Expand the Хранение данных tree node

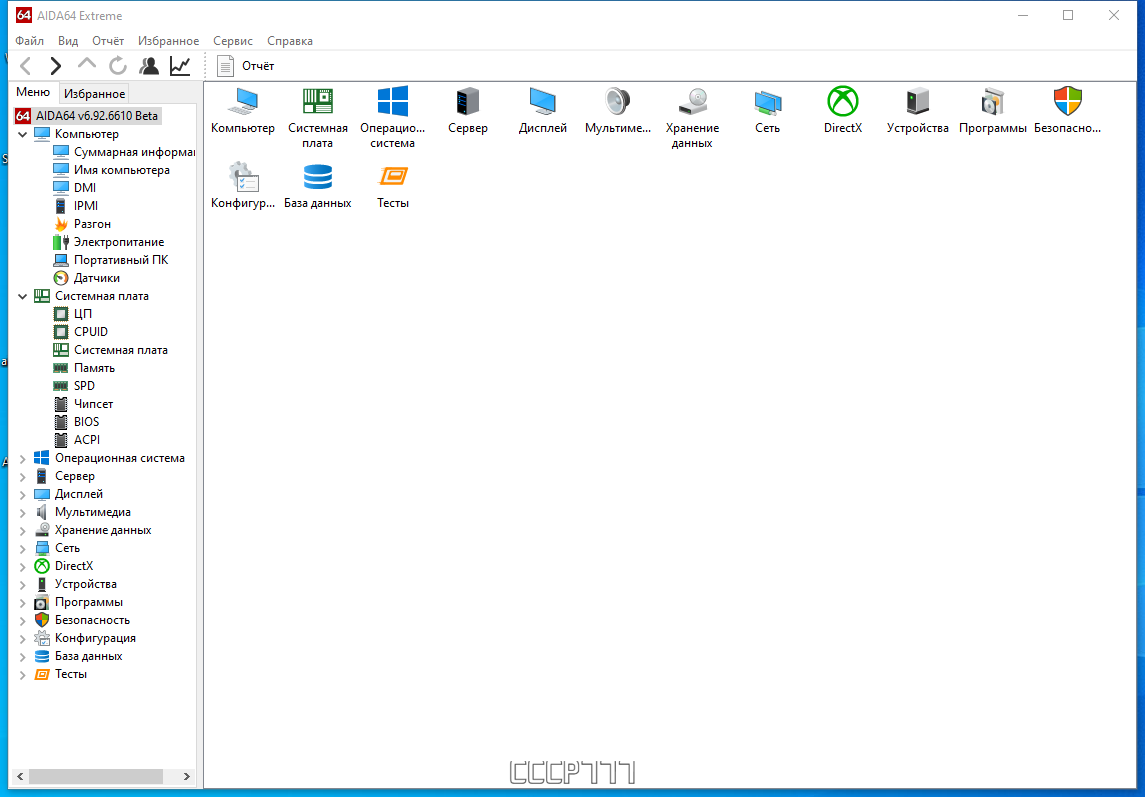click(23, 530)
